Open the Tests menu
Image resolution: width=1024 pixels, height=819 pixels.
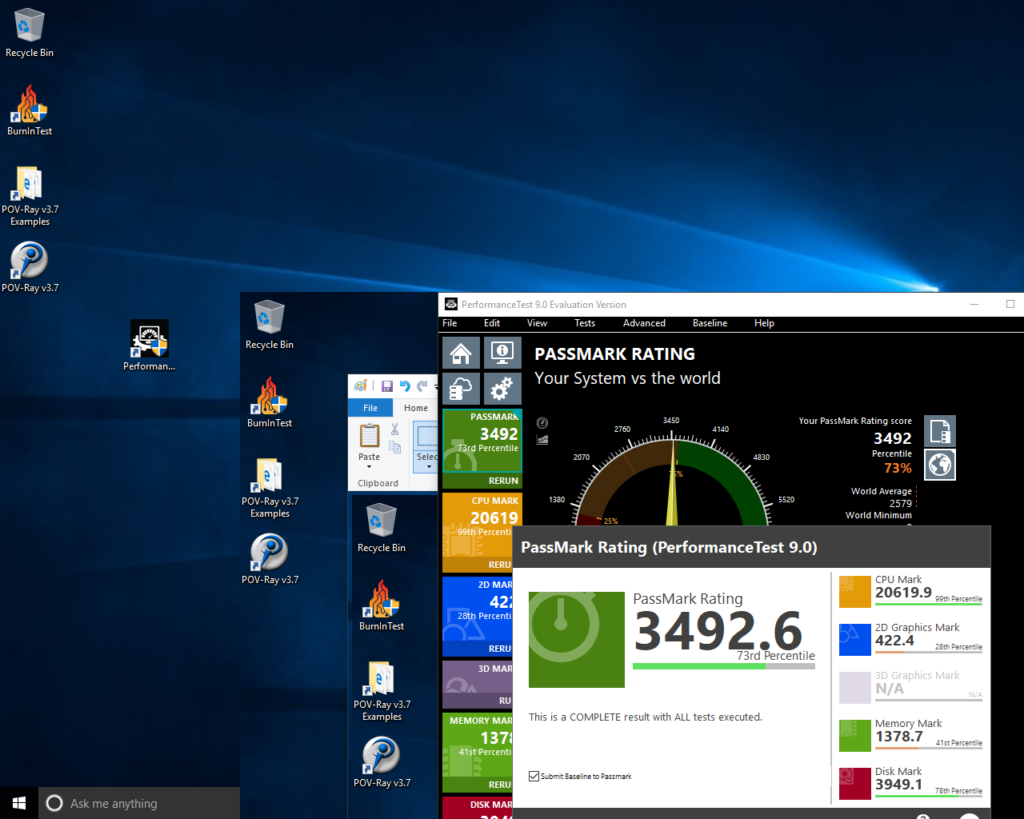tap(584, 323)
